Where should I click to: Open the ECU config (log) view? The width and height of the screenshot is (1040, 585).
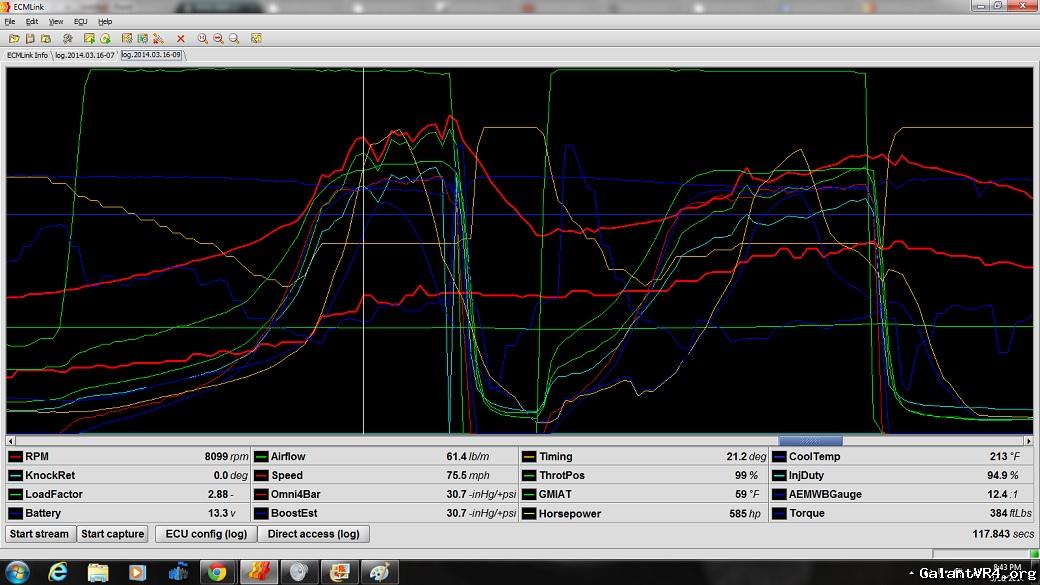point(206,534)
